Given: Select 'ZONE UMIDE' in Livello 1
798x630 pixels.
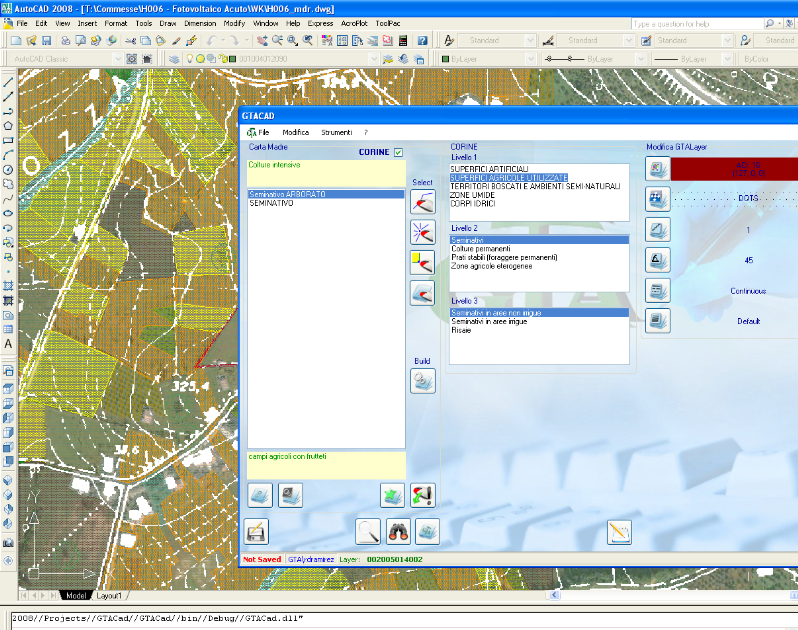Looking at the screenshot, I should (x=472, y=195).
